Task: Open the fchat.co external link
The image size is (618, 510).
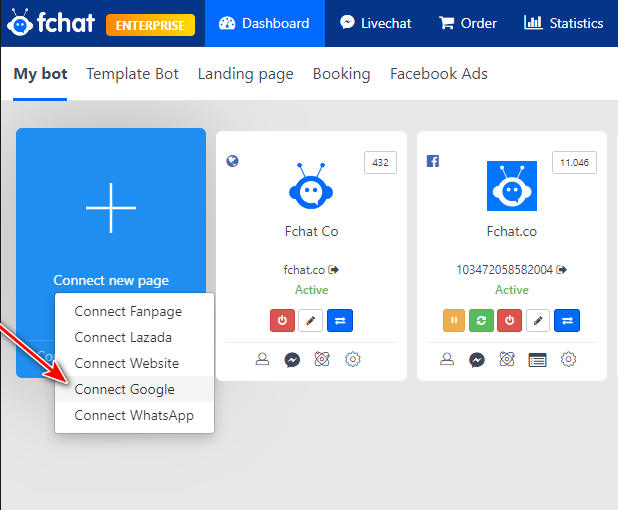Action: coord(311,270)
